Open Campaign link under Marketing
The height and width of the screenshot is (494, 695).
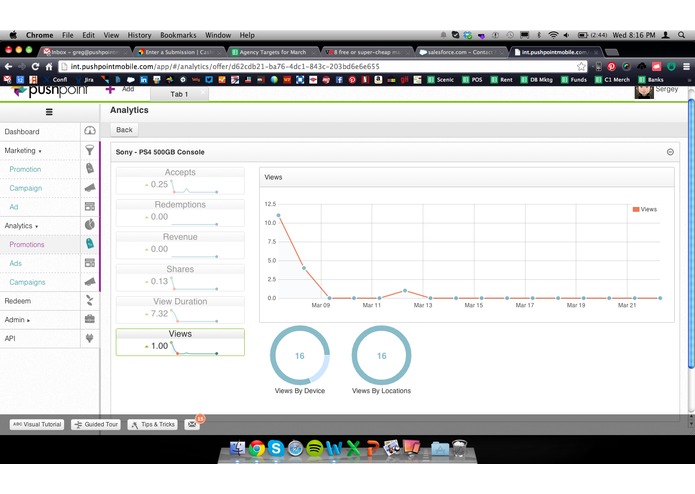tap(26, 188)
